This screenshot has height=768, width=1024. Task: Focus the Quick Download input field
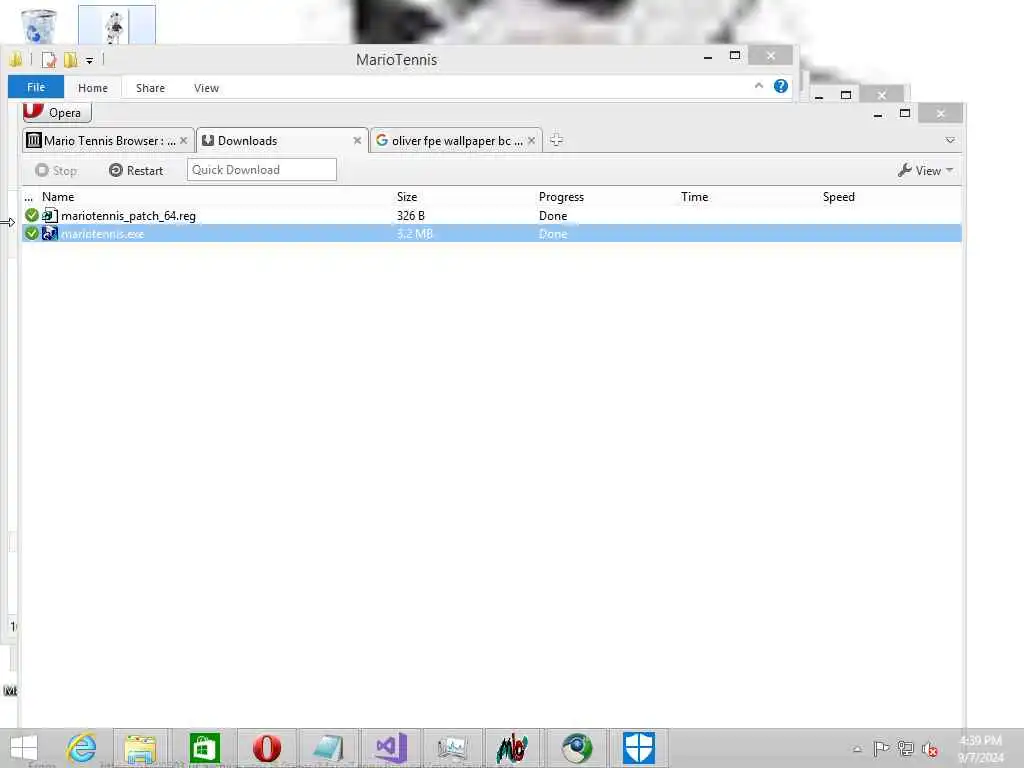[x=262, y=170]
